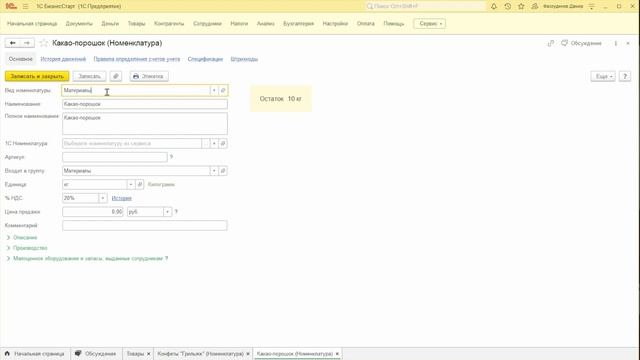Focus the Цена продажи price field
The width and height of the screenshot is (640, 360).
(x=93, y=212)
